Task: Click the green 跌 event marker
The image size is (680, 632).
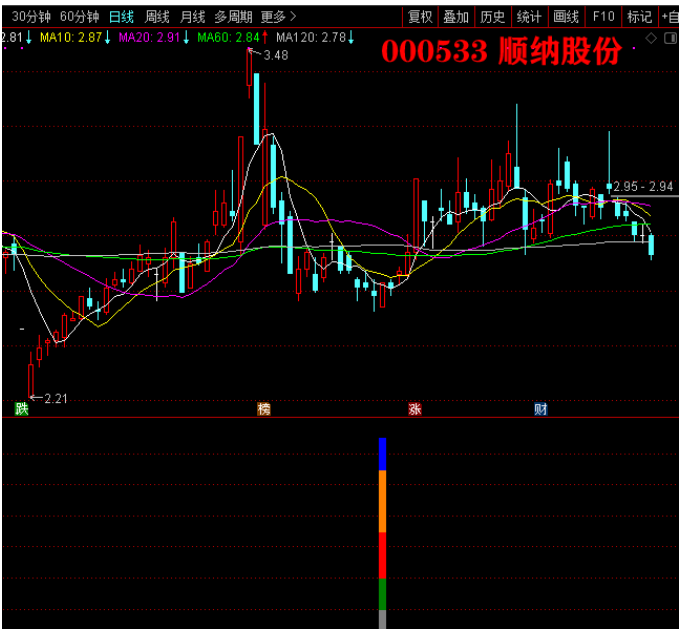Action: pyautogui.click(x=21, y=408)
